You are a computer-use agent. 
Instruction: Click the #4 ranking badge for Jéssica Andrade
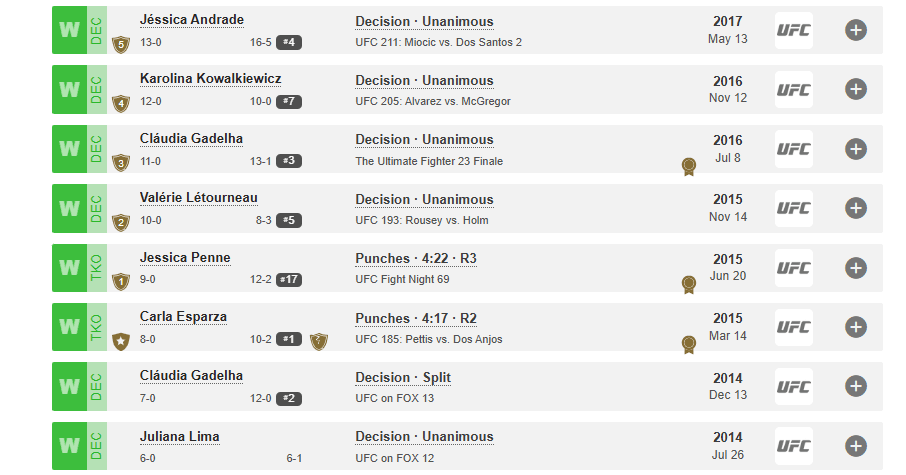coord(289,42)
